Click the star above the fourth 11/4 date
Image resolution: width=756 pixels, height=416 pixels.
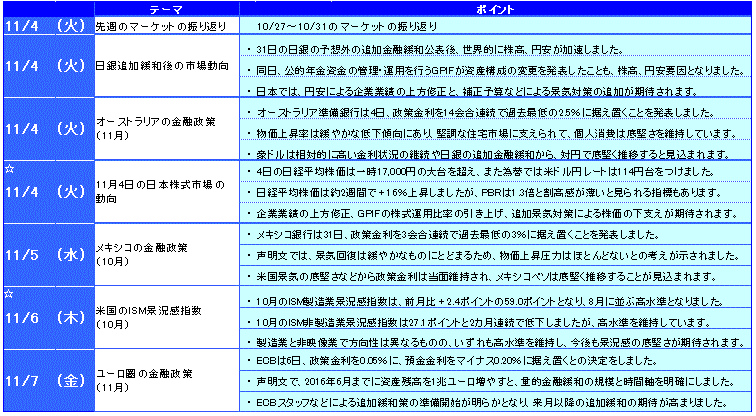7,170
